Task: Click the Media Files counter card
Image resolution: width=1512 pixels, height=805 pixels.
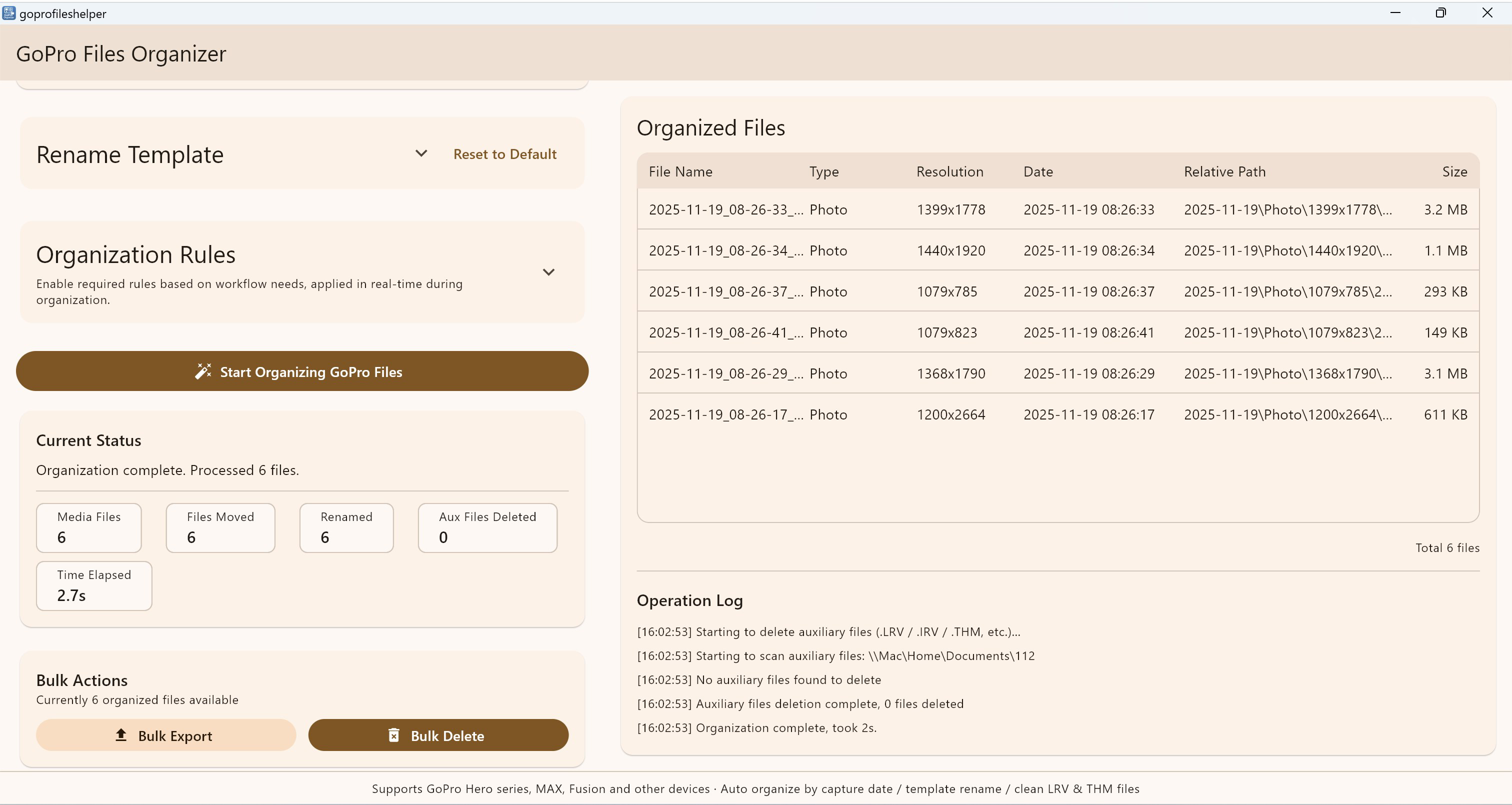Action: tap(88, 527)
